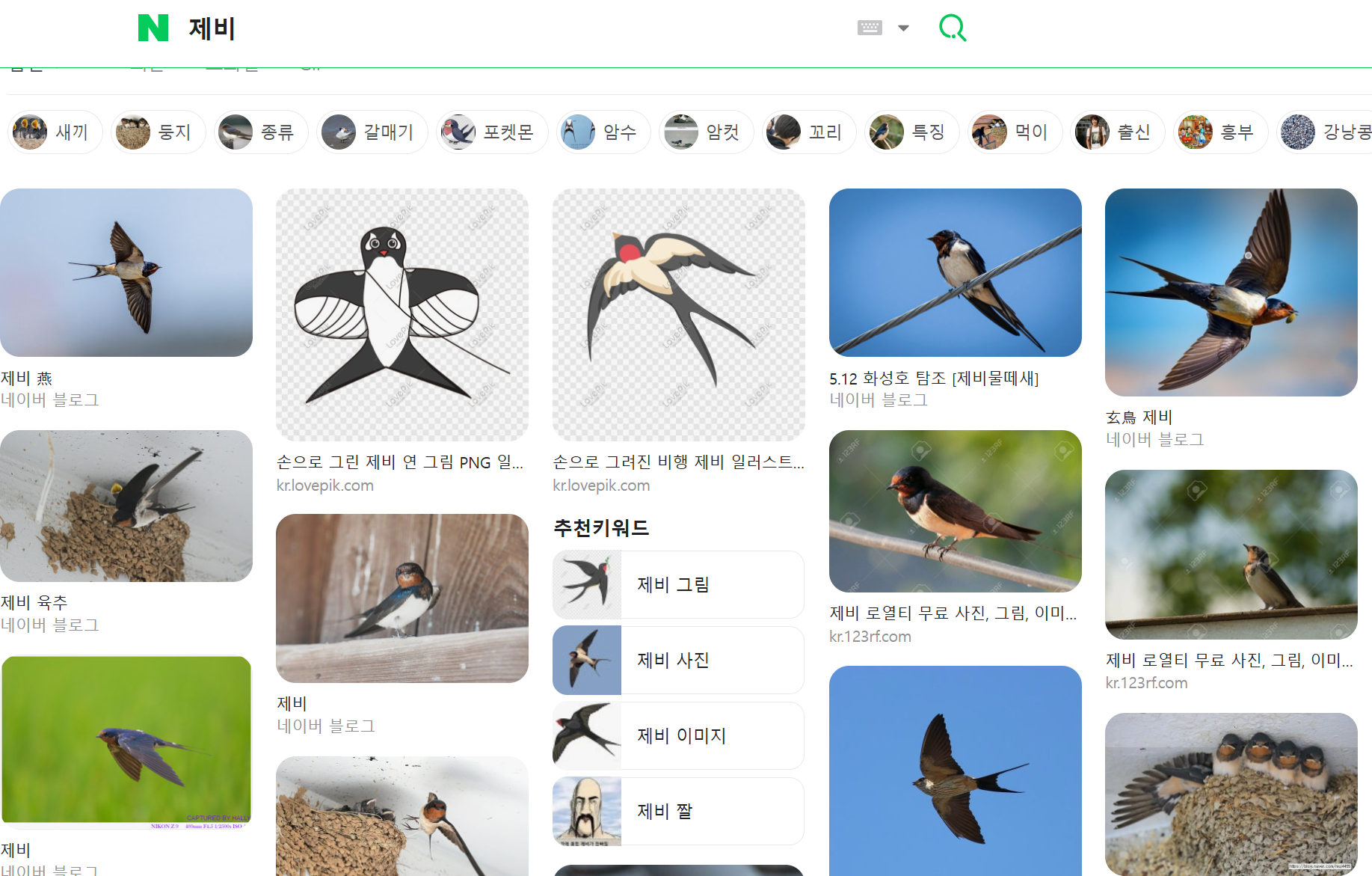Open the 제비 육추 nest feeding photo
1372x876 pixels.
(x=126, y=506)
